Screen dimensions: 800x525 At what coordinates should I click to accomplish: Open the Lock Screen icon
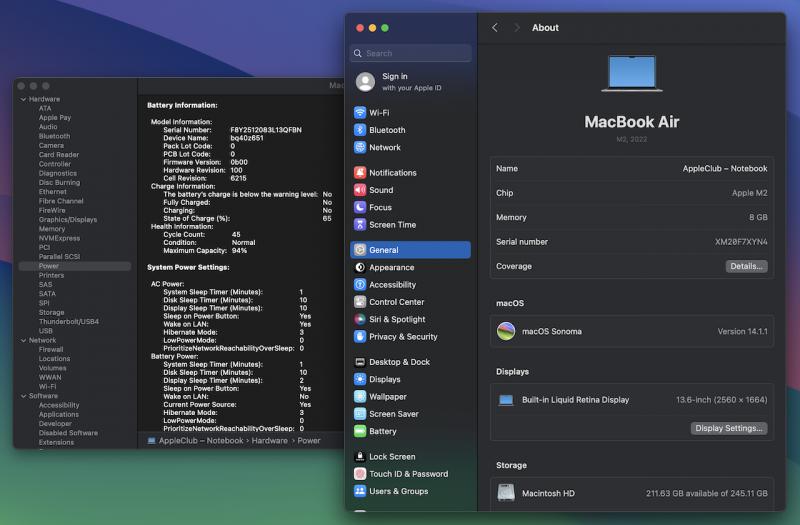360,456
